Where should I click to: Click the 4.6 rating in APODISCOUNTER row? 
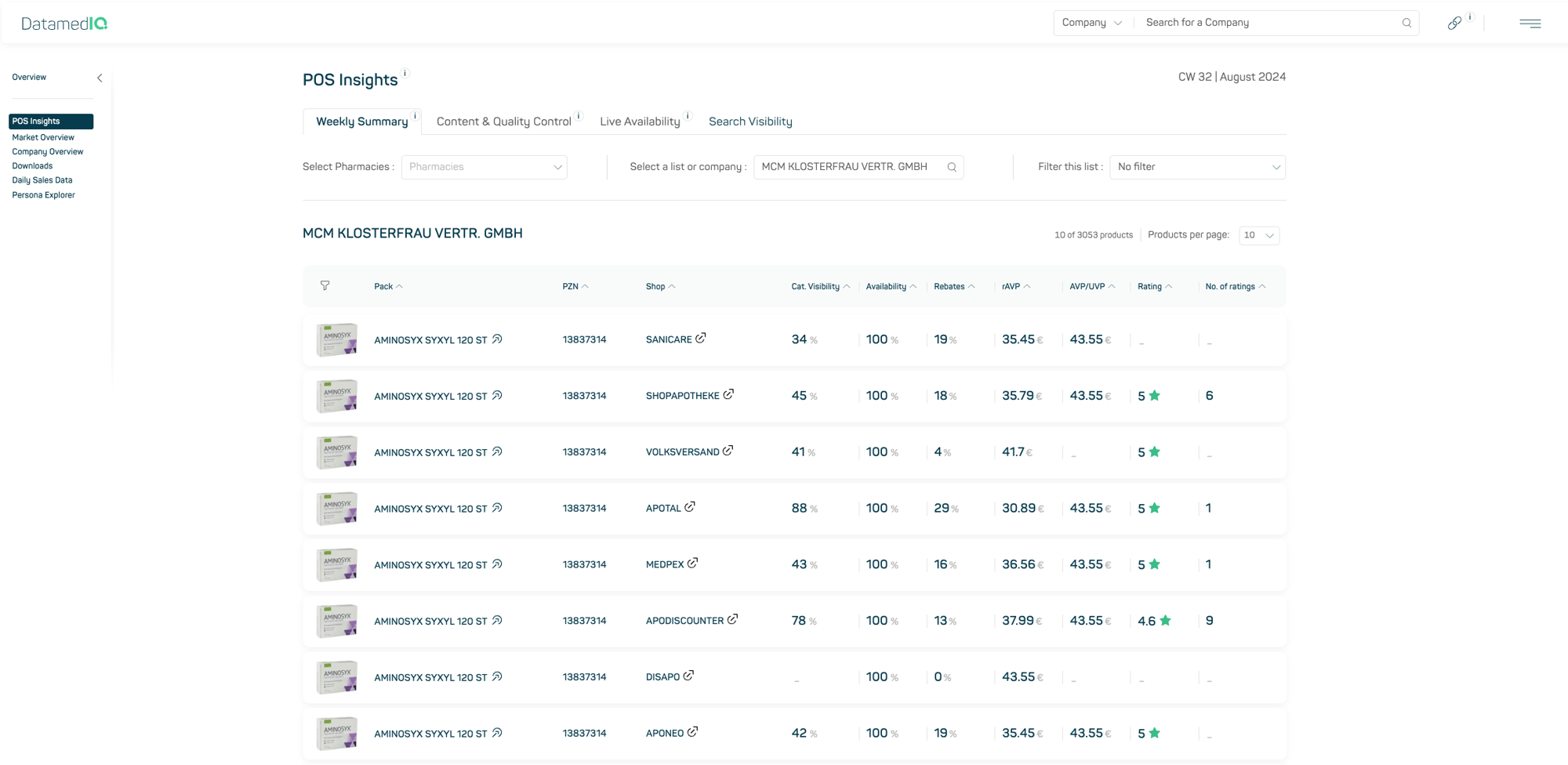pos(1154,621)
